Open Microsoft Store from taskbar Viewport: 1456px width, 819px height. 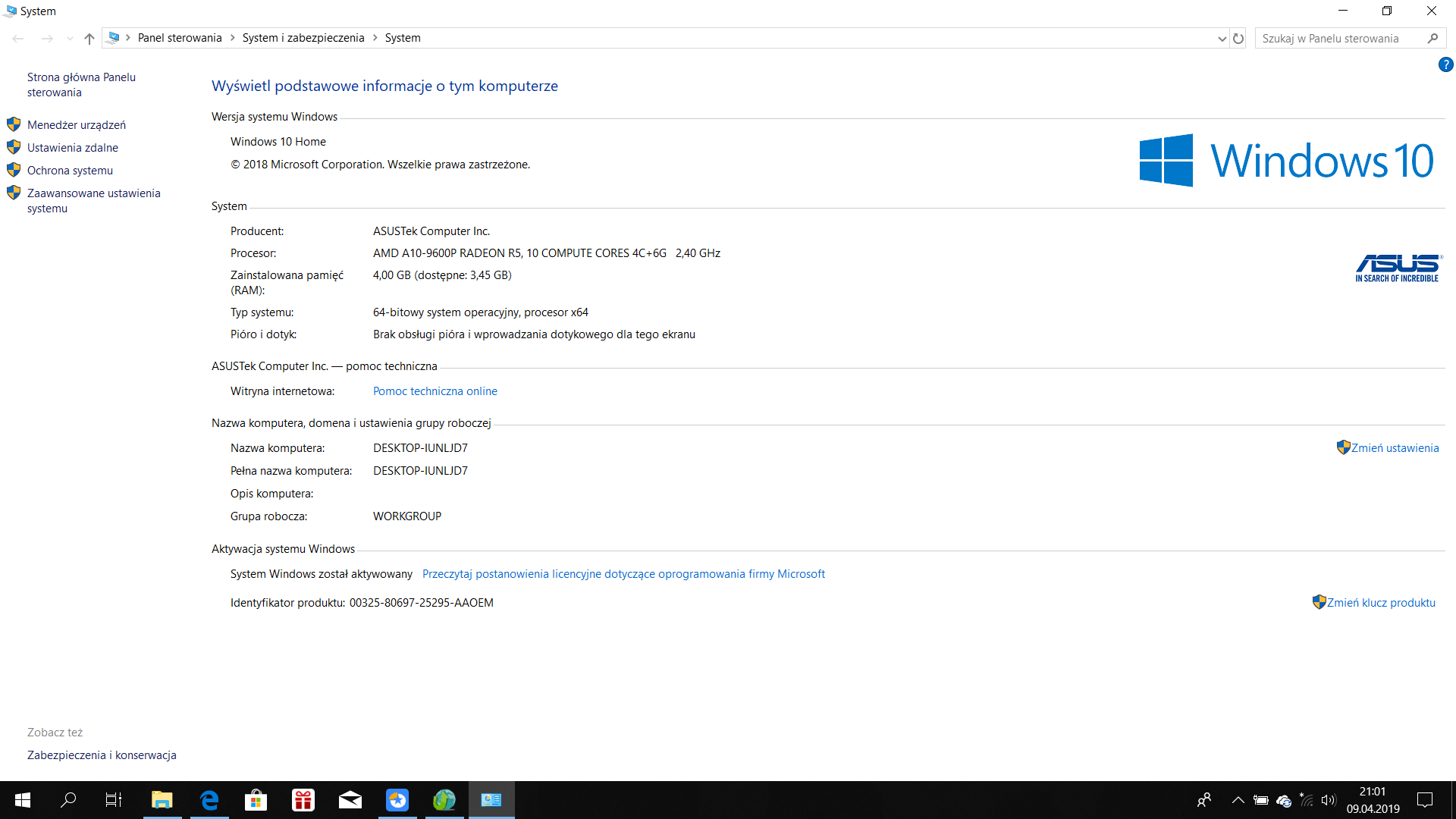pos(256,800)
